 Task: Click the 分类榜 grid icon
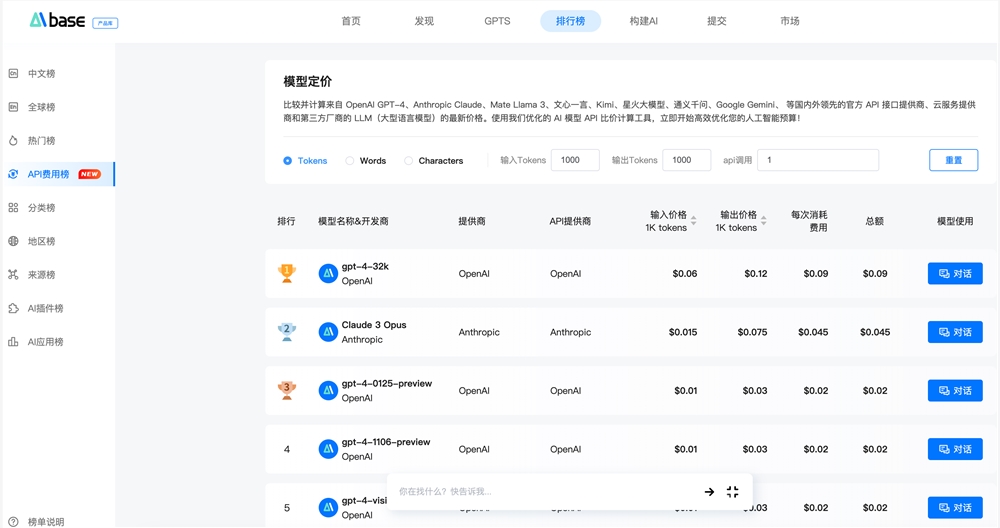coord(13,208)
